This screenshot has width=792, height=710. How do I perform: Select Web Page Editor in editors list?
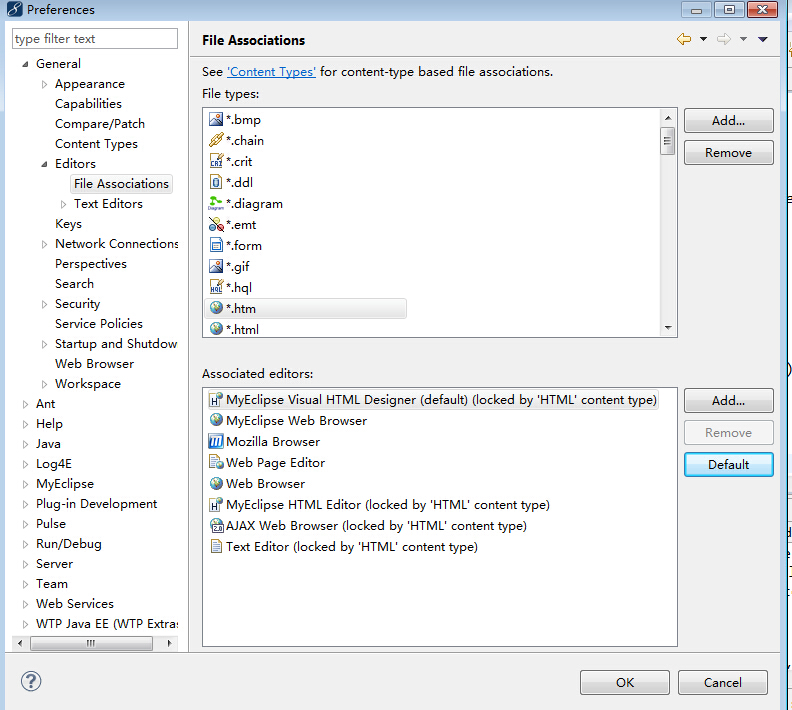point(275,463)
